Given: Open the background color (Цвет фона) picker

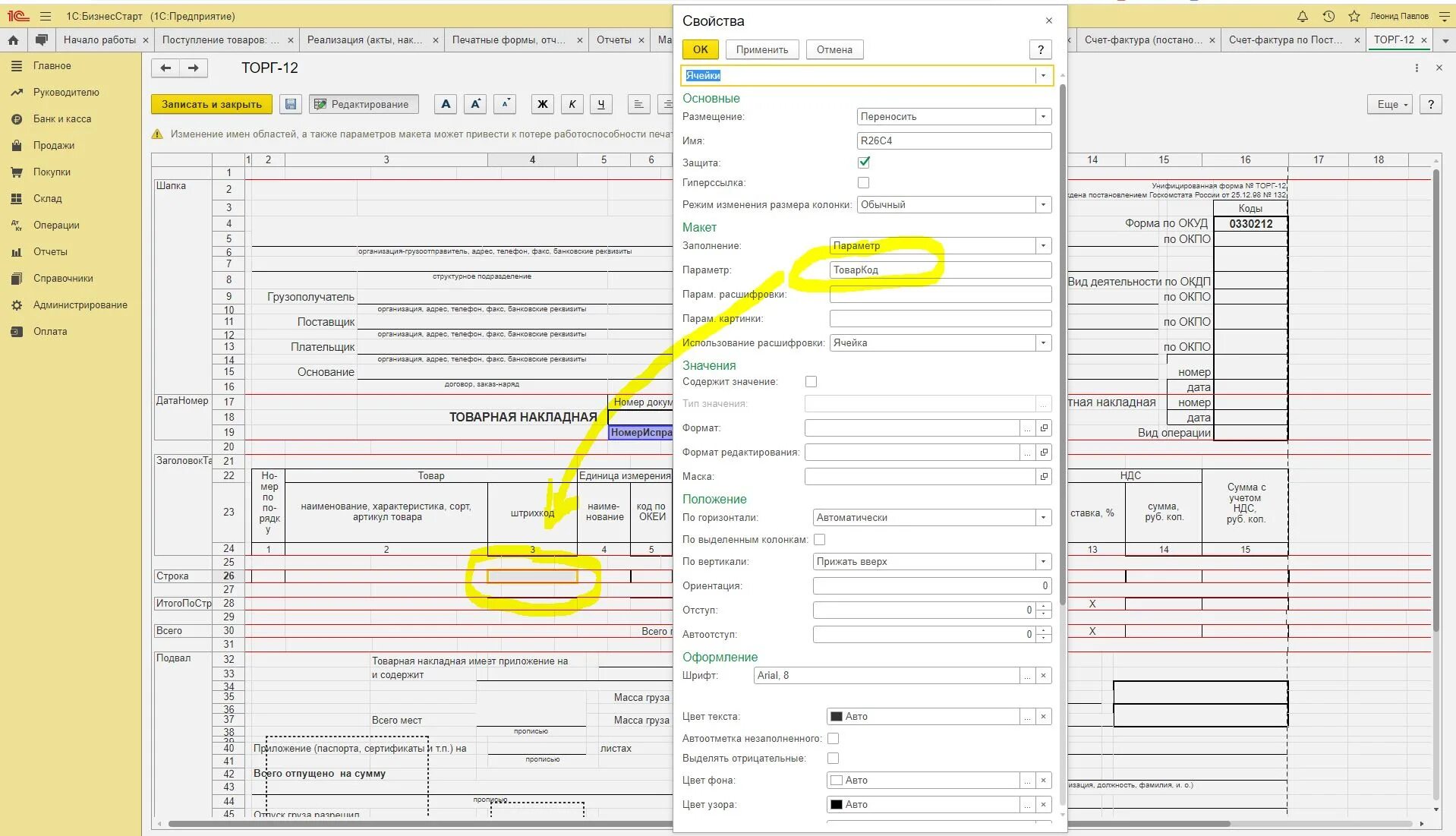Looking at the screenshot, I should [1027, 781].
